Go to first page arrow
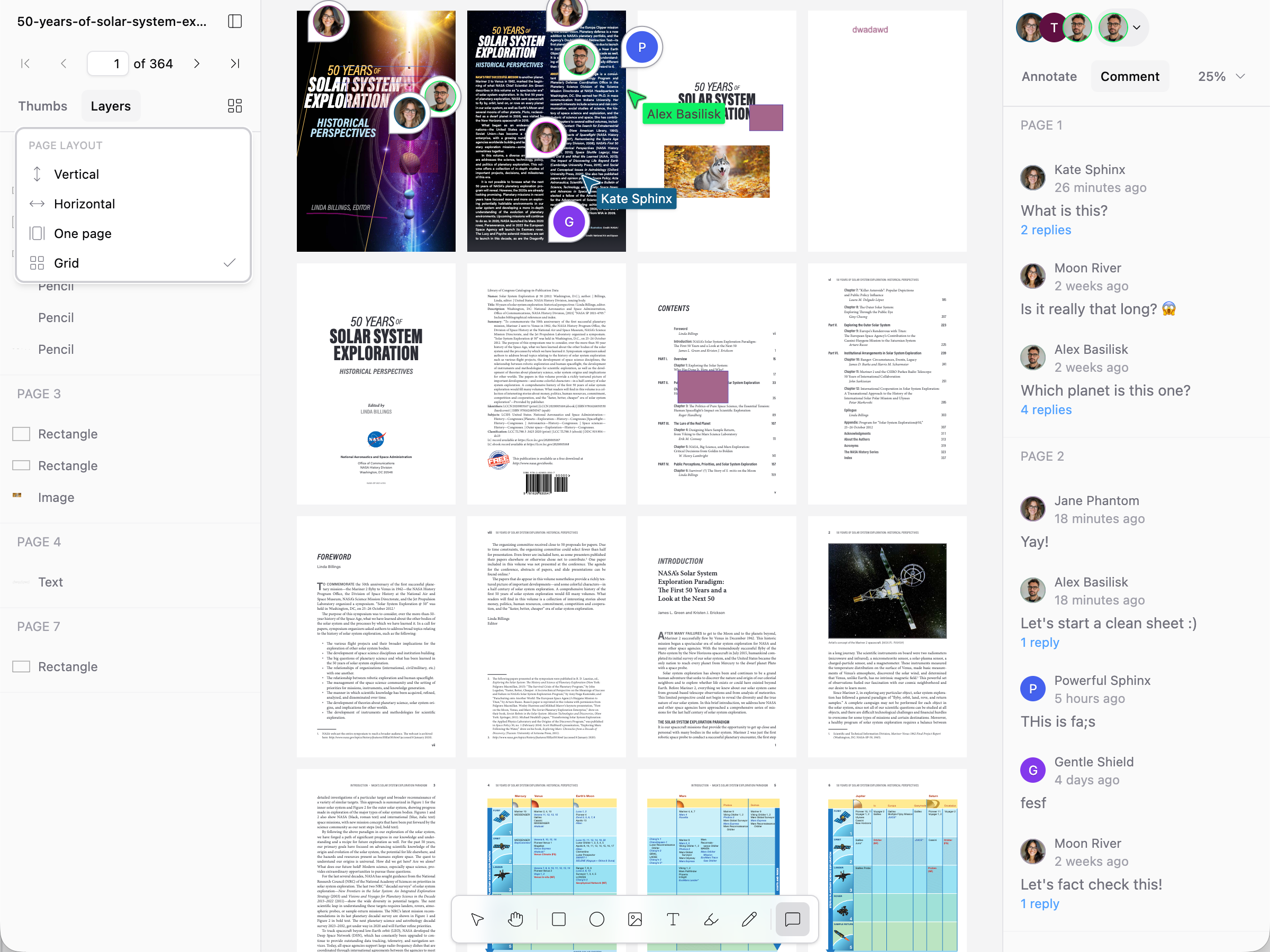 25,63
